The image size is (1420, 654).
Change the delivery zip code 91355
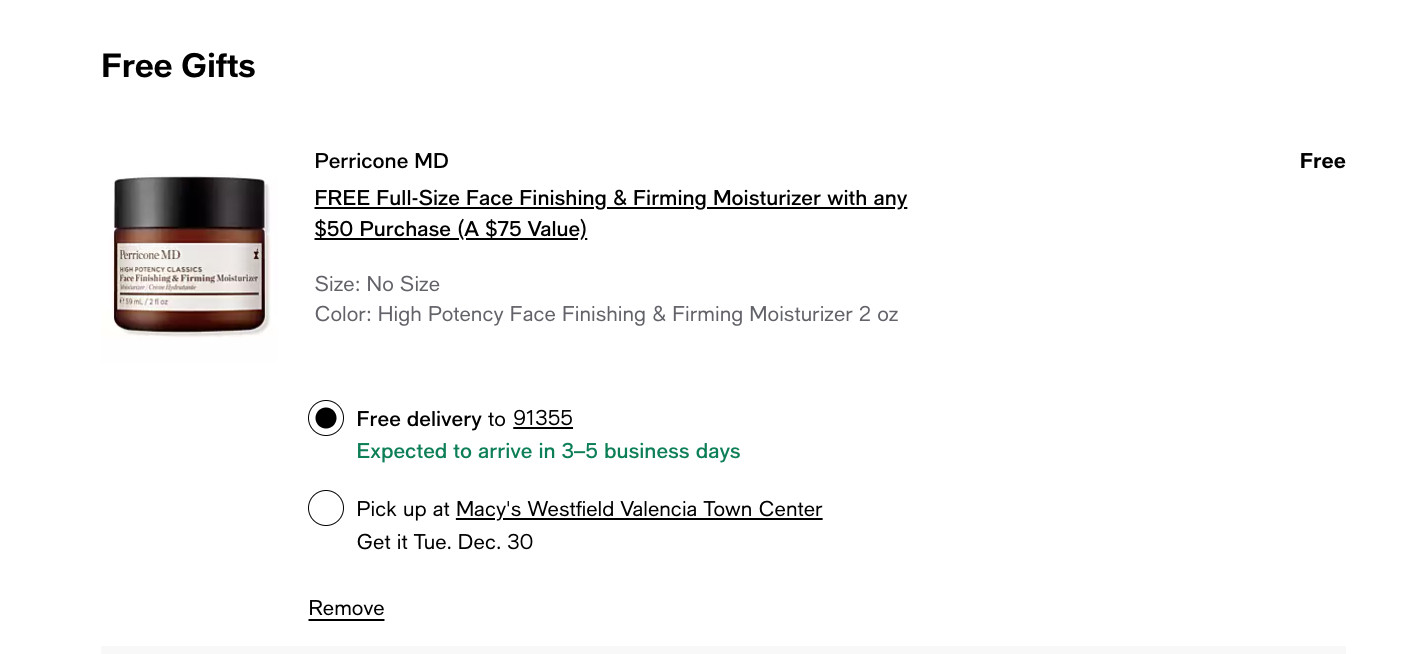tap(542, 418)
